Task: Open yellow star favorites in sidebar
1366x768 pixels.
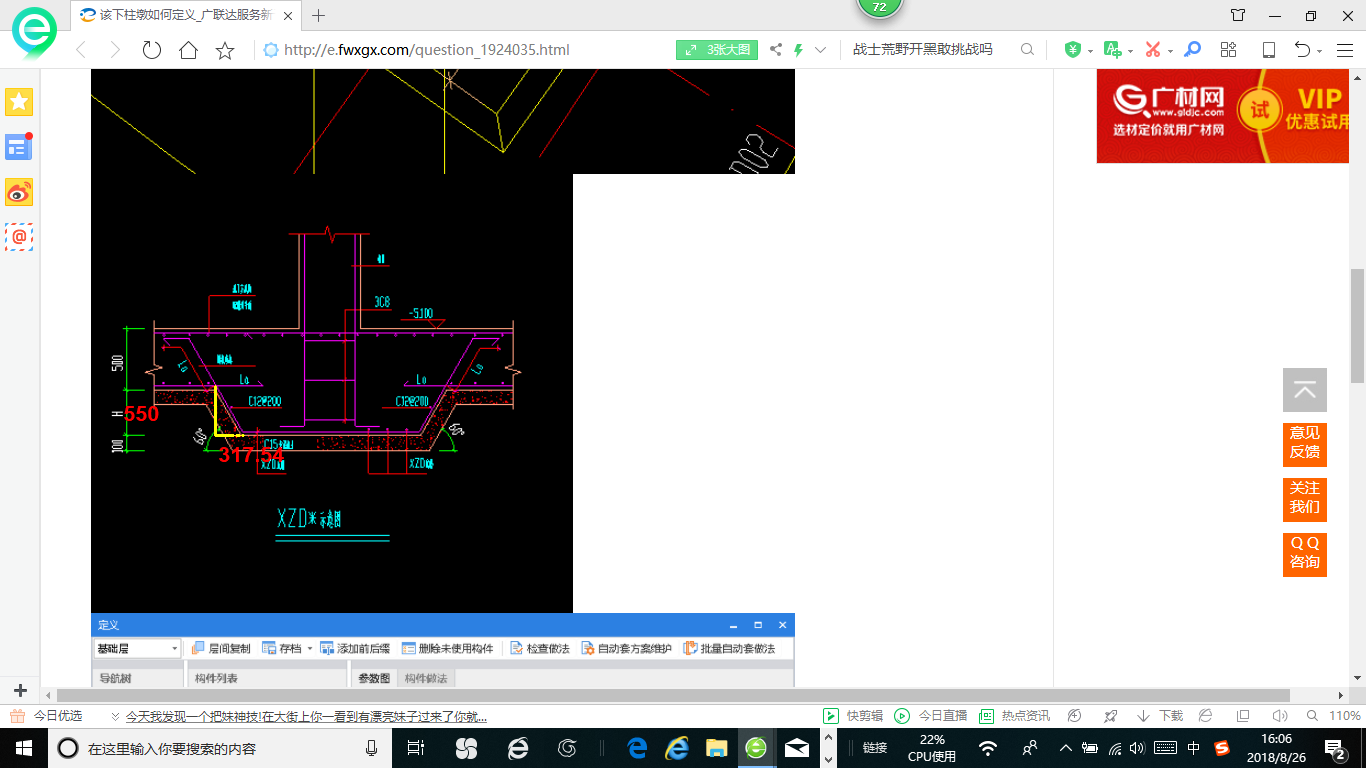Action: coord(19,101)
